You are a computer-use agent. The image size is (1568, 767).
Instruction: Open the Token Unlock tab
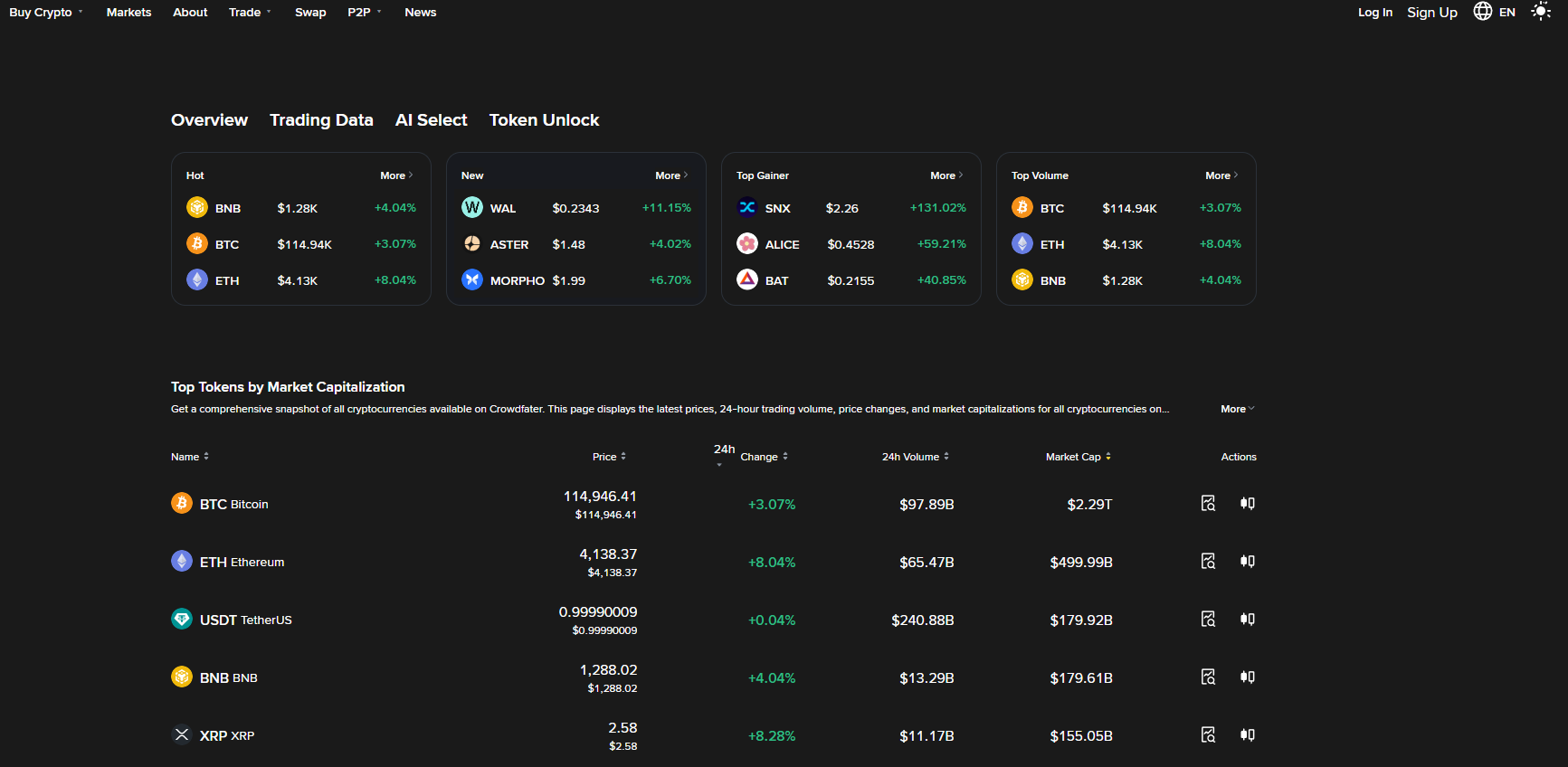(544, 120)
